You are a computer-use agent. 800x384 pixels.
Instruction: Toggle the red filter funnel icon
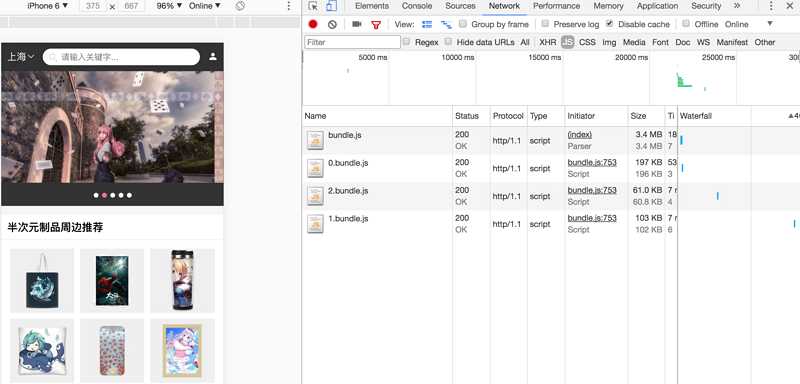(376, 24)
